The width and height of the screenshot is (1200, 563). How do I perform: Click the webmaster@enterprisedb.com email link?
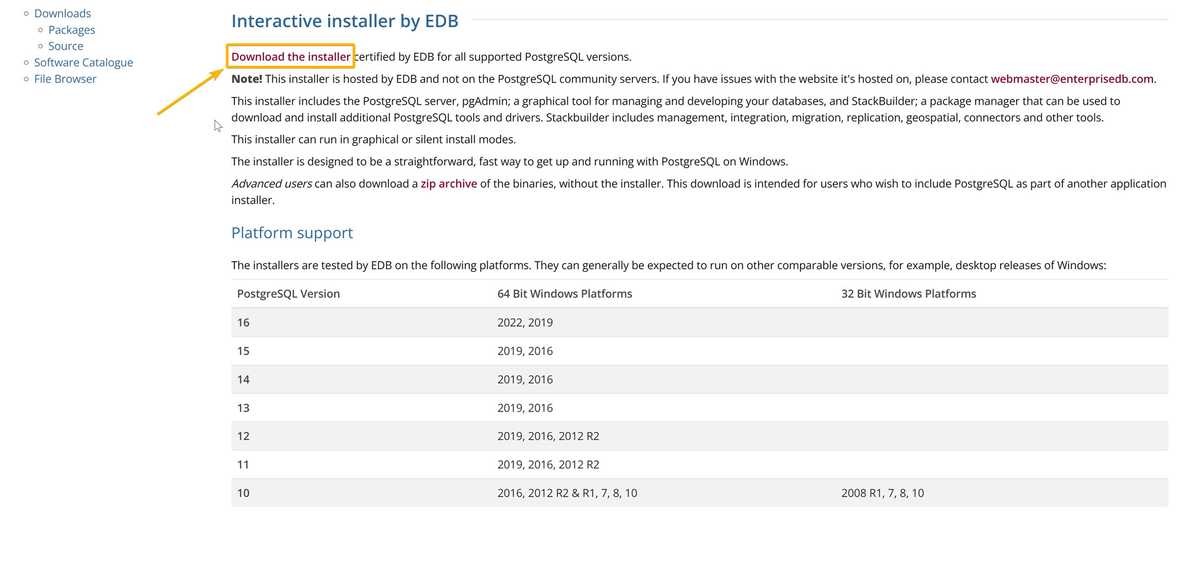coord(1072,79)
